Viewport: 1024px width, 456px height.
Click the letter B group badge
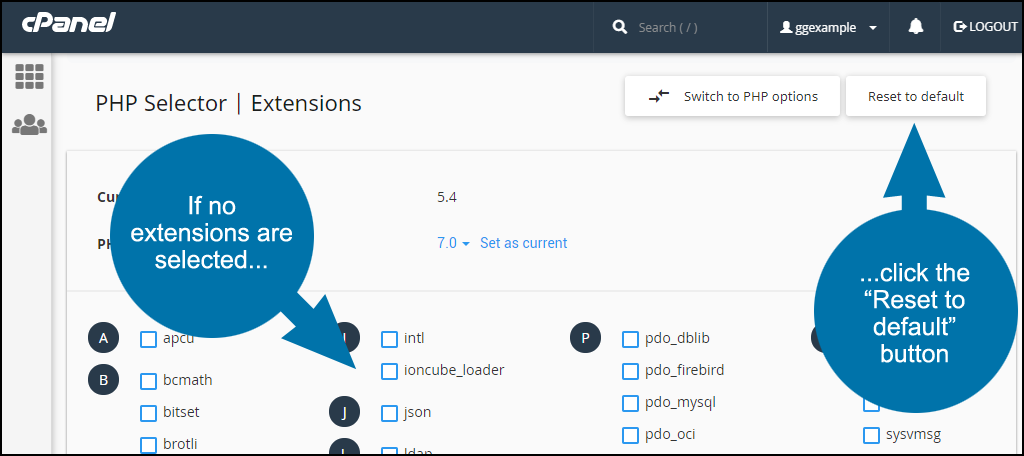click(x=103, y=380)
